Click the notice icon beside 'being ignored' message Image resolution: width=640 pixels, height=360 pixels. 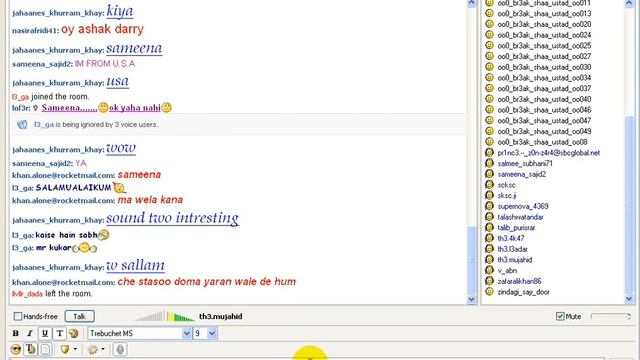[x=22, y=124]
